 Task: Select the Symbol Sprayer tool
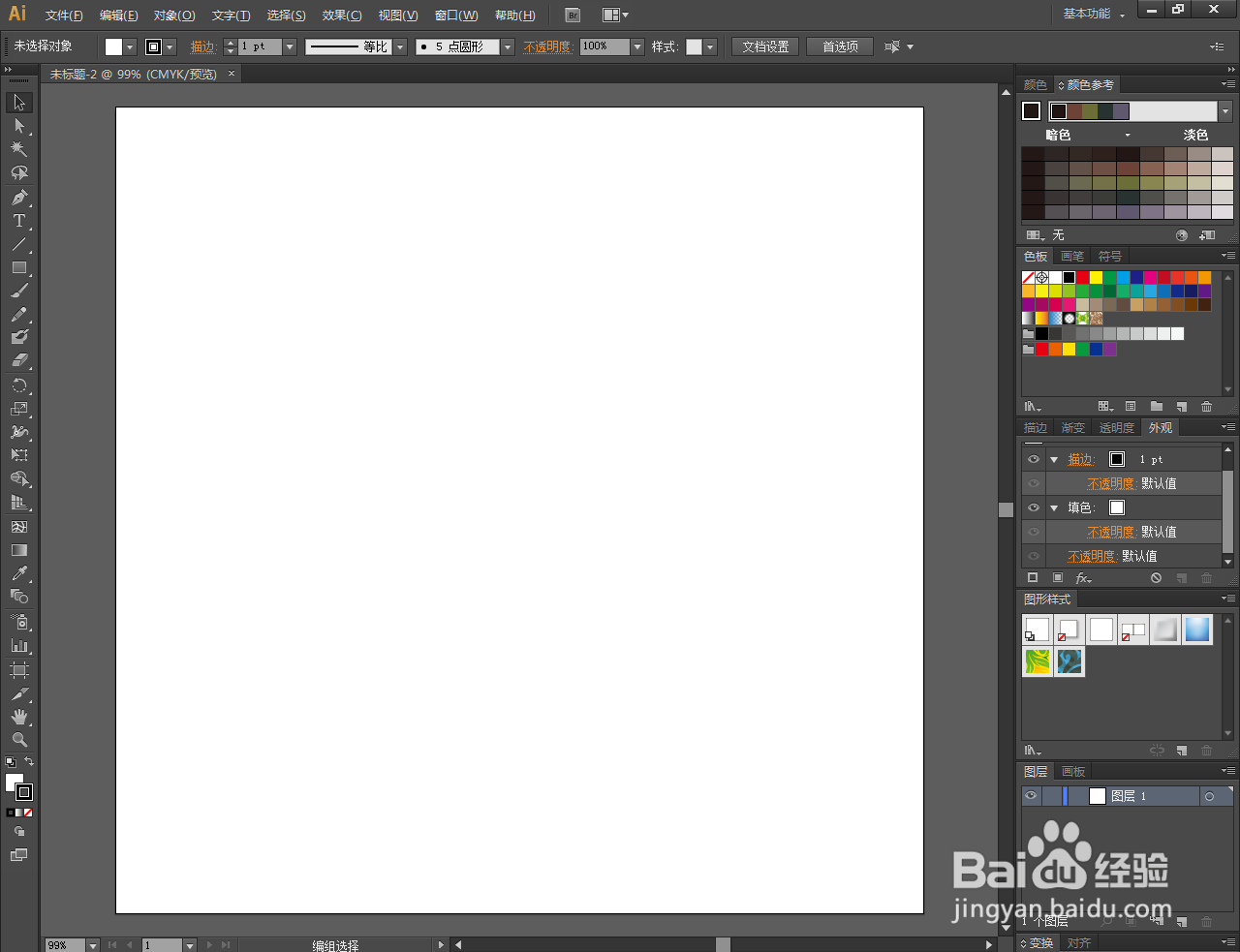(x=18, y=622)
